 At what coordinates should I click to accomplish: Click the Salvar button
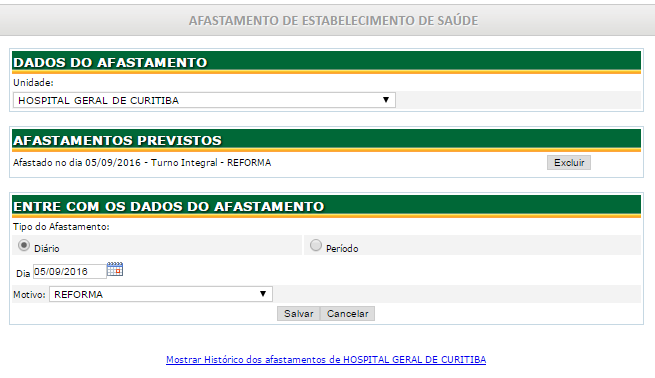click(x=299, y=314)
